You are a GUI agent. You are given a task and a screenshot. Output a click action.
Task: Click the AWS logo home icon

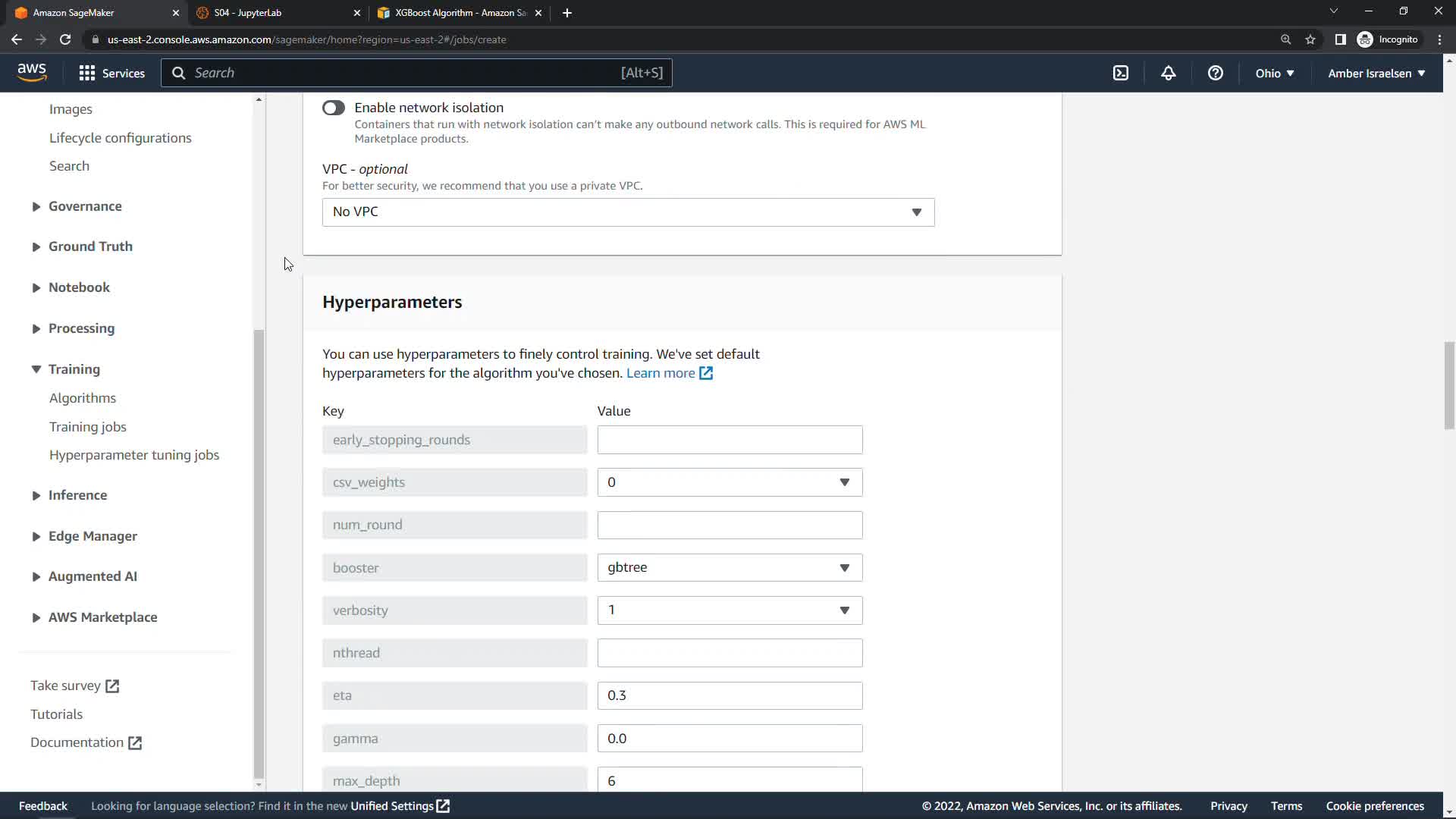pos(32,72)
